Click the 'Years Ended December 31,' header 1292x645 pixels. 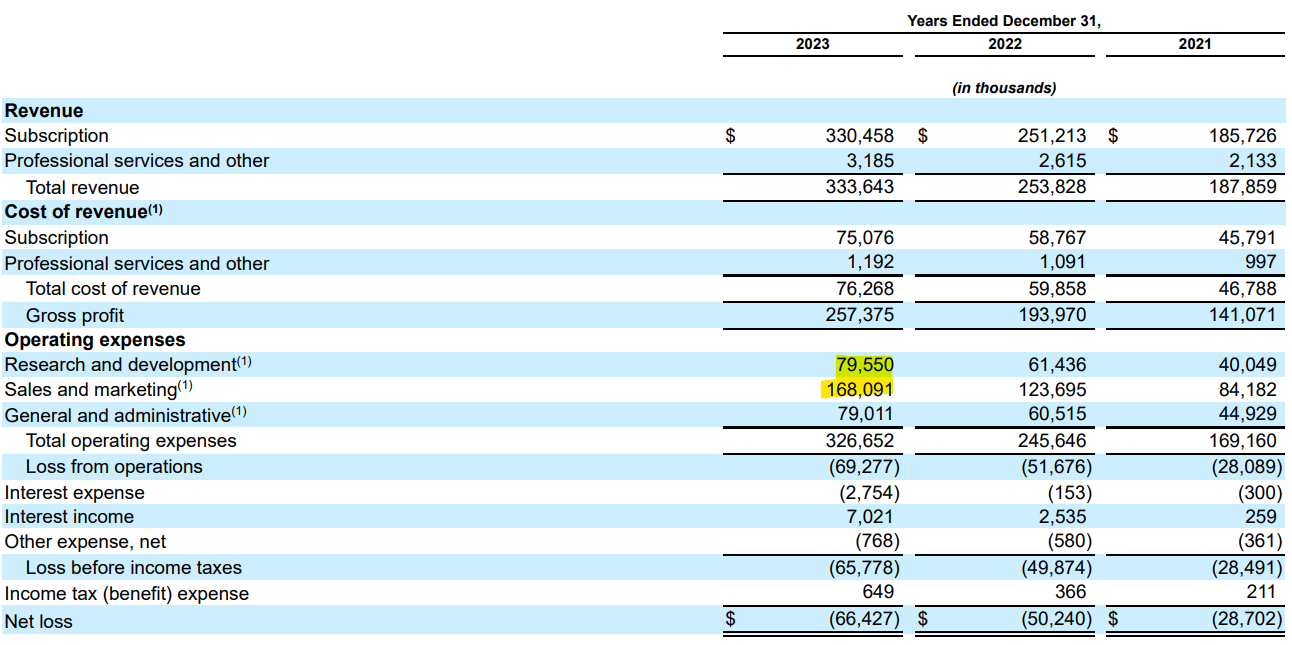point(1004,20)
